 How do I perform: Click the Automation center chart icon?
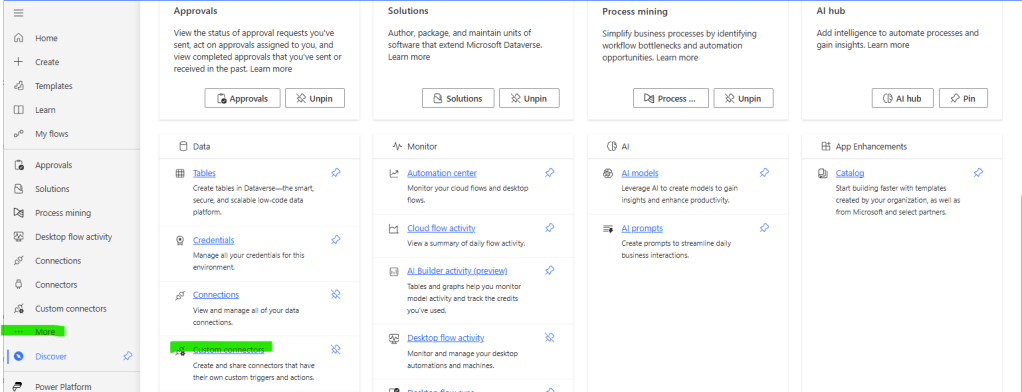(x=394, y=173)
